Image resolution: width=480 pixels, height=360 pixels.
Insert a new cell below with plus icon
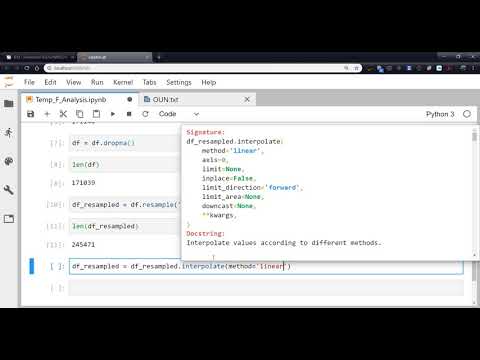coord(47,114)
